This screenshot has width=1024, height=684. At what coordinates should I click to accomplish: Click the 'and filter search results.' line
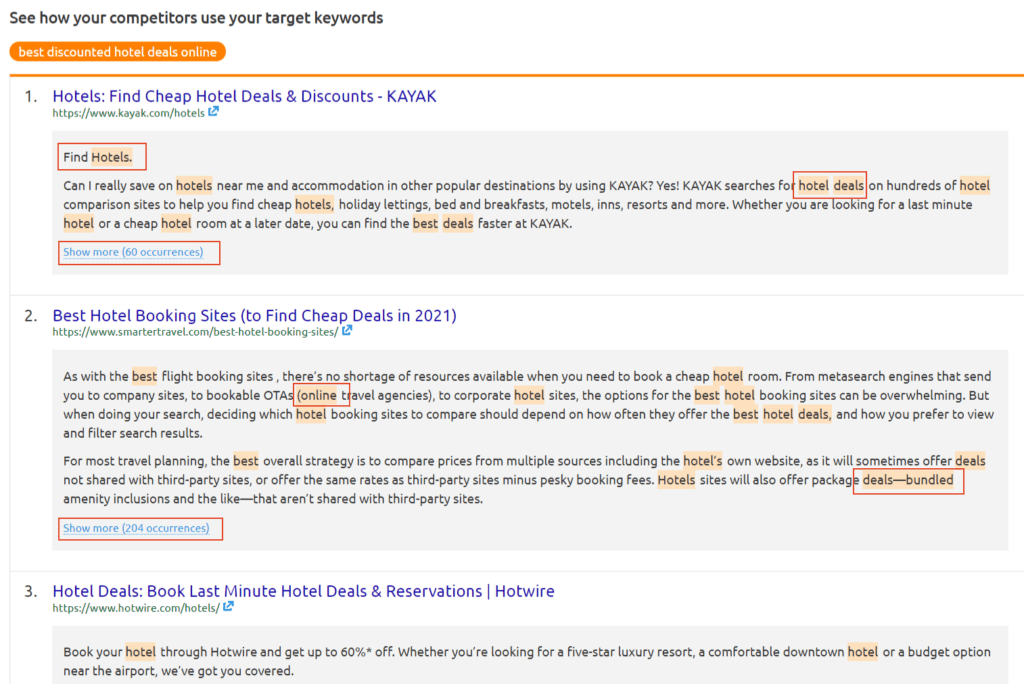pyautogui.click(x=133, y=433)
